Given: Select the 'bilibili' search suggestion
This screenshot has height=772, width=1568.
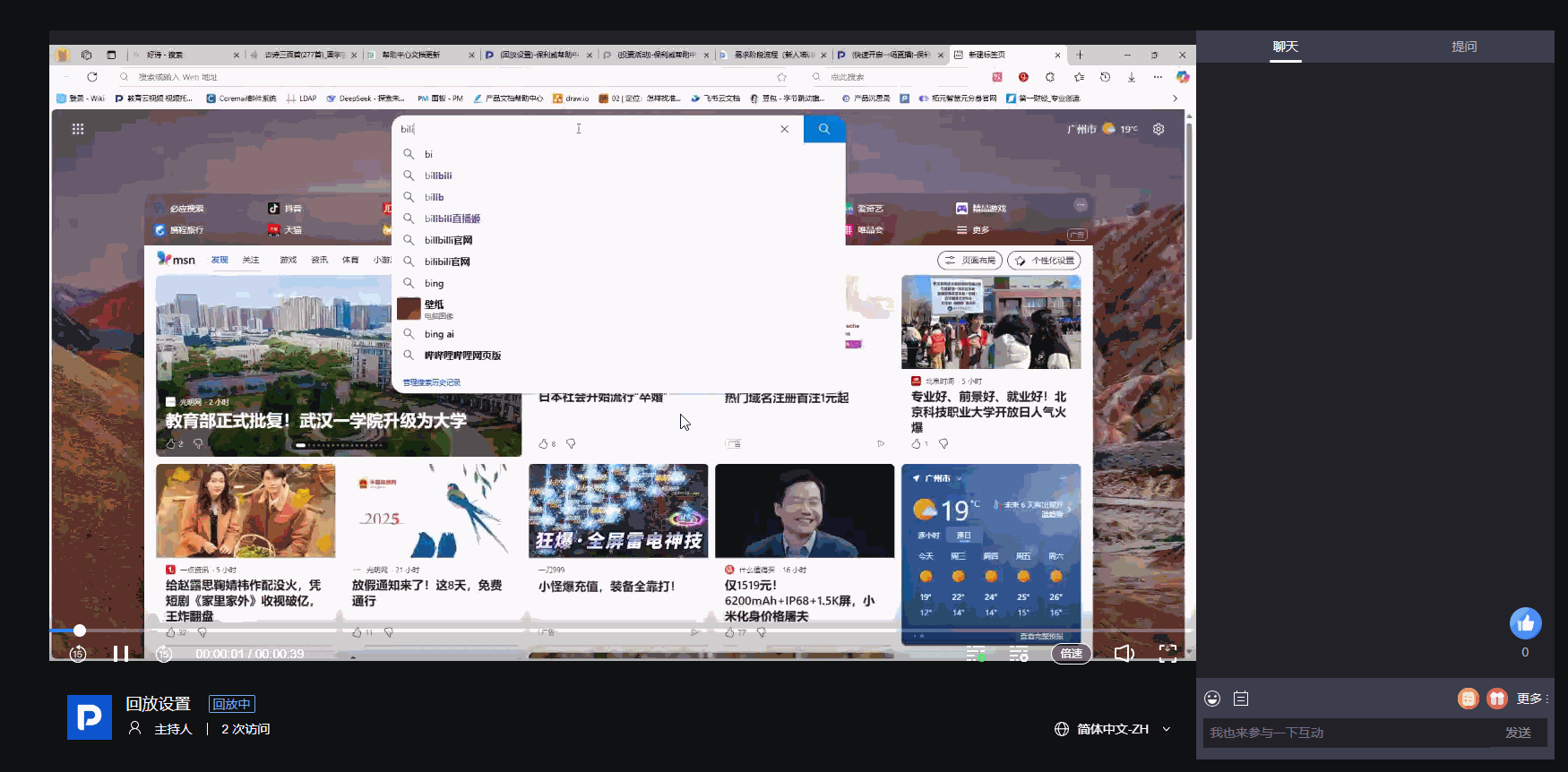Looking at the screenshot, I should click(x=438, y=176).
